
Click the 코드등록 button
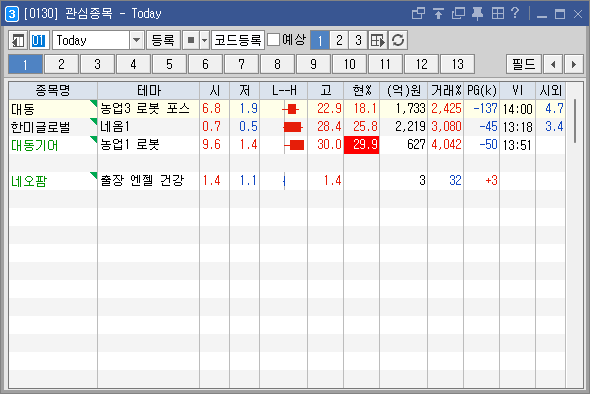[x=238, y=40]
